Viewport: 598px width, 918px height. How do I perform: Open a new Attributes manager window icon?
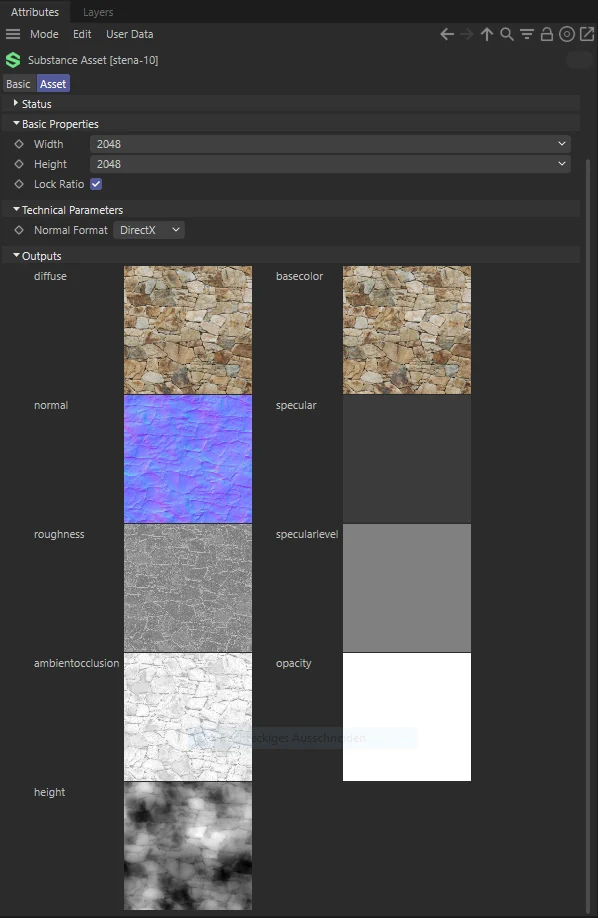click(587, 34)
